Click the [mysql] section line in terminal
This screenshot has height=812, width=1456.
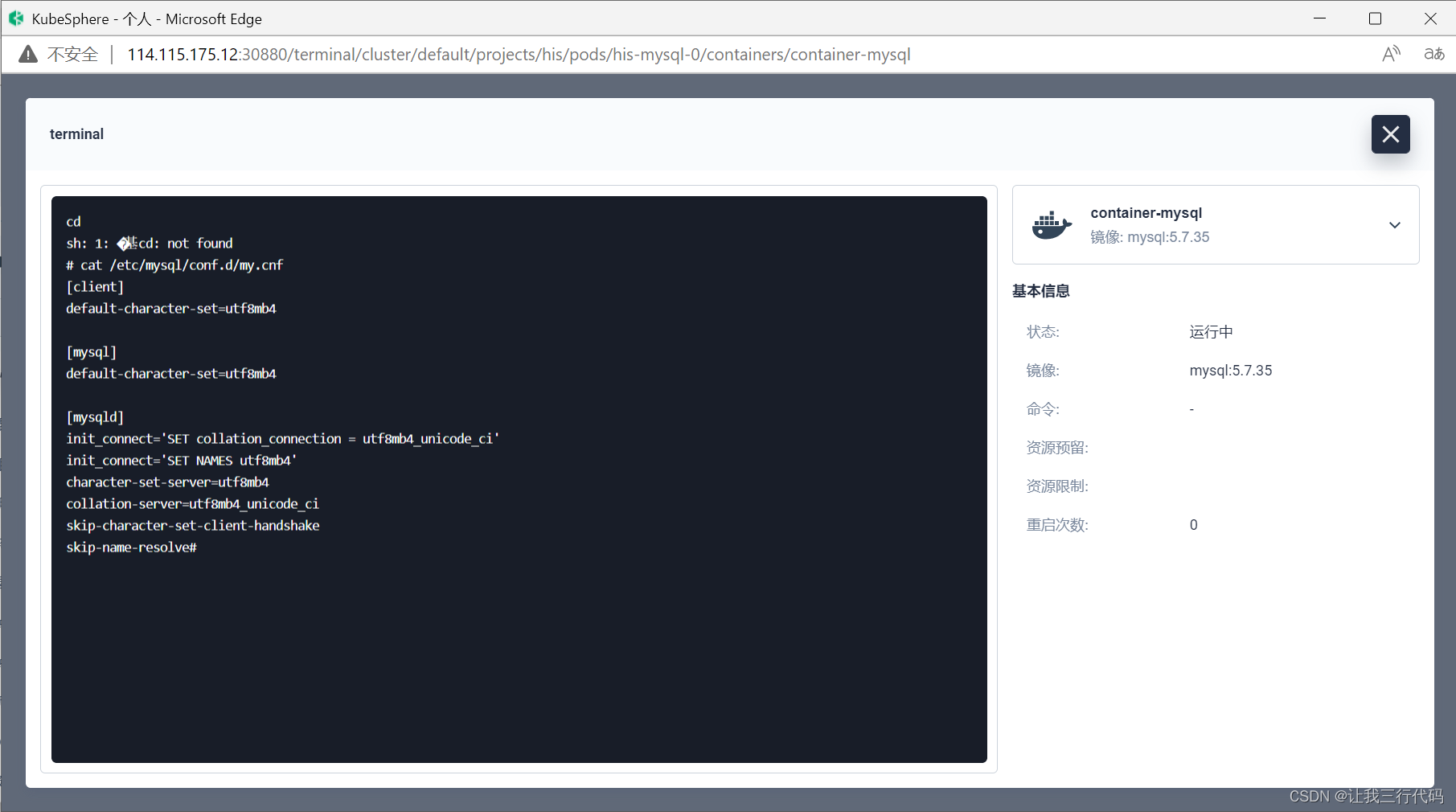pos(92,352)
